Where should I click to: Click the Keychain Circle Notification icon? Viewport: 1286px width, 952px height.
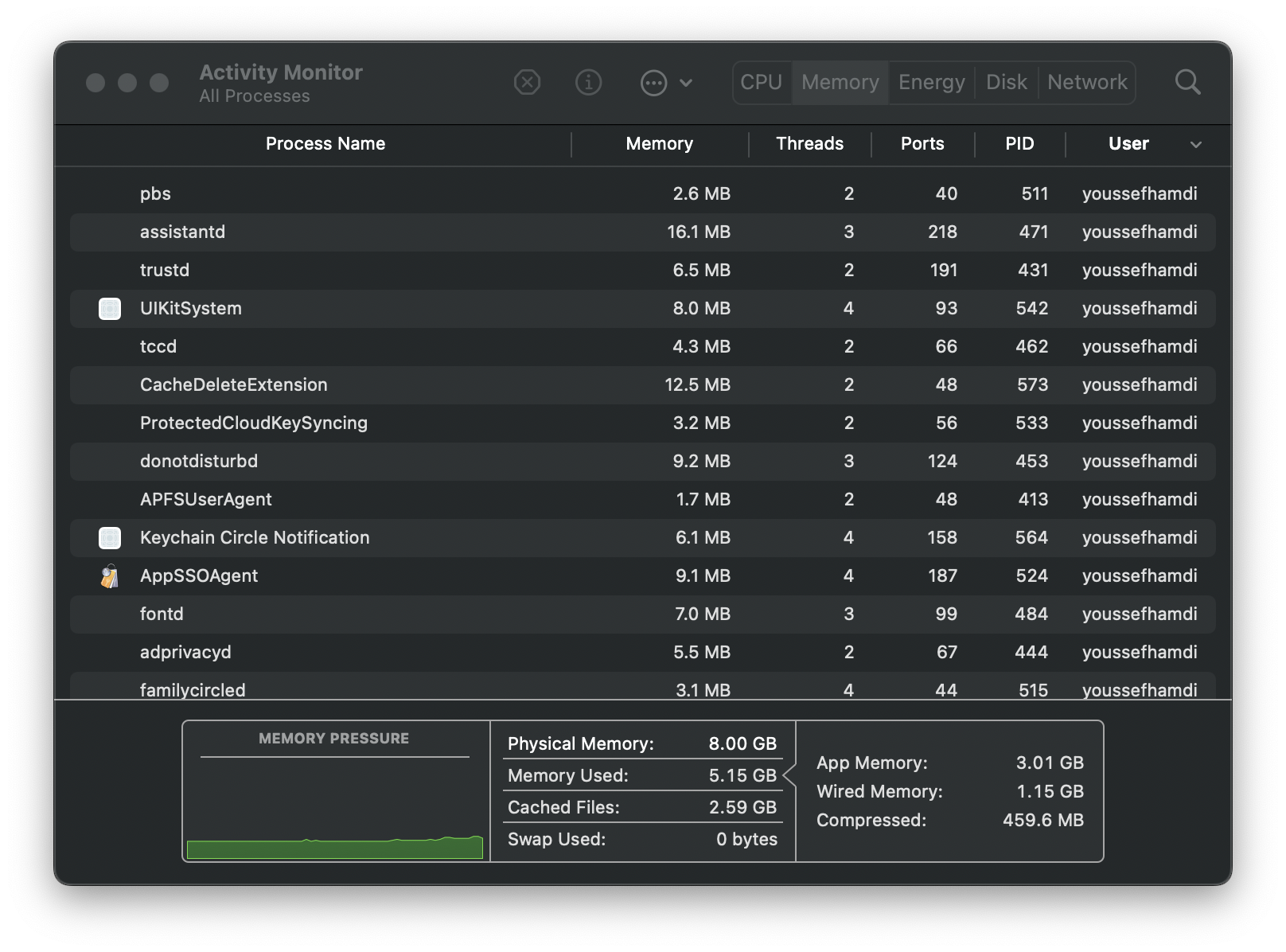(x=110, y=538)
